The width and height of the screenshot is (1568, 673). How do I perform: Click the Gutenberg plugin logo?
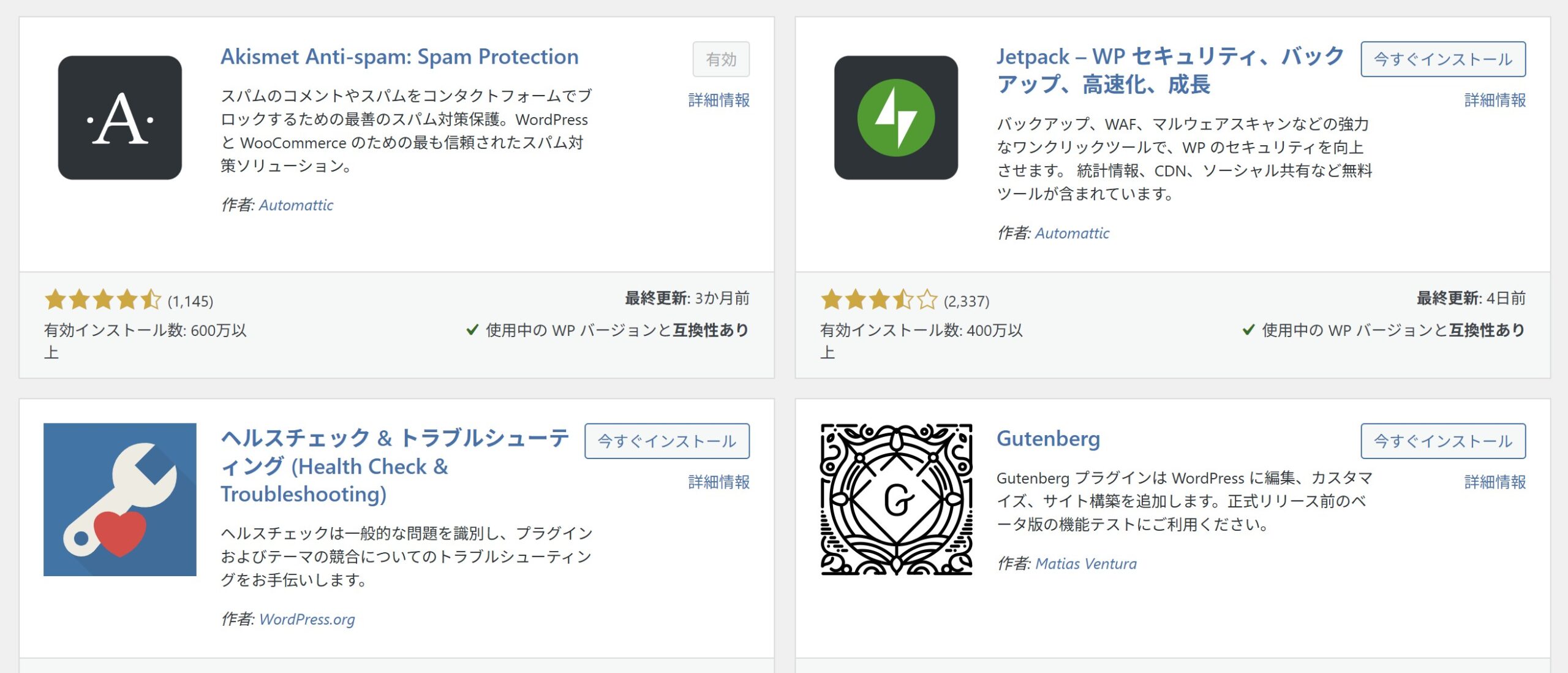[x=896, y=500]
